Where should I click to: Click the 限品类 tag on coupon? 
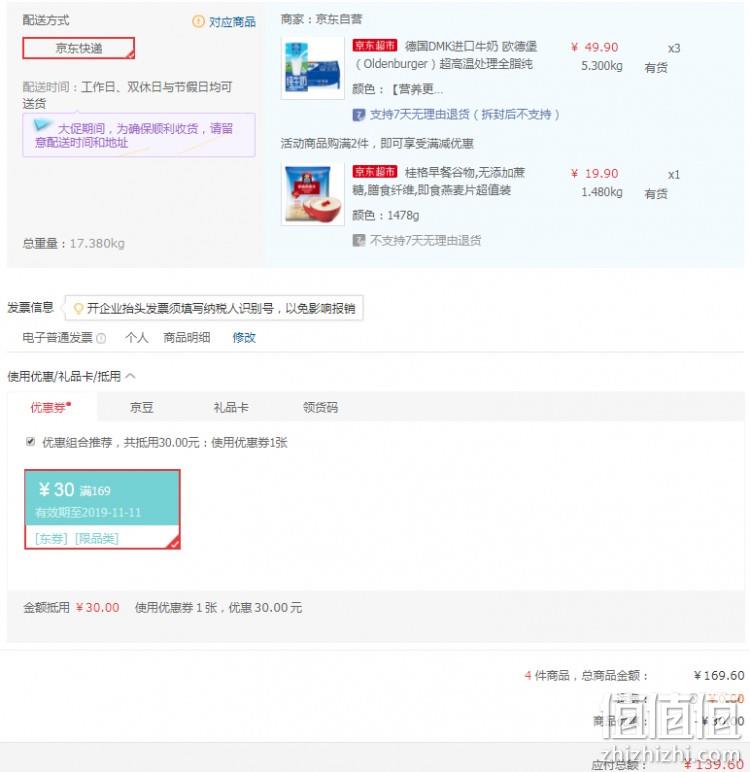pyautogui.click(x=97, y=539)
